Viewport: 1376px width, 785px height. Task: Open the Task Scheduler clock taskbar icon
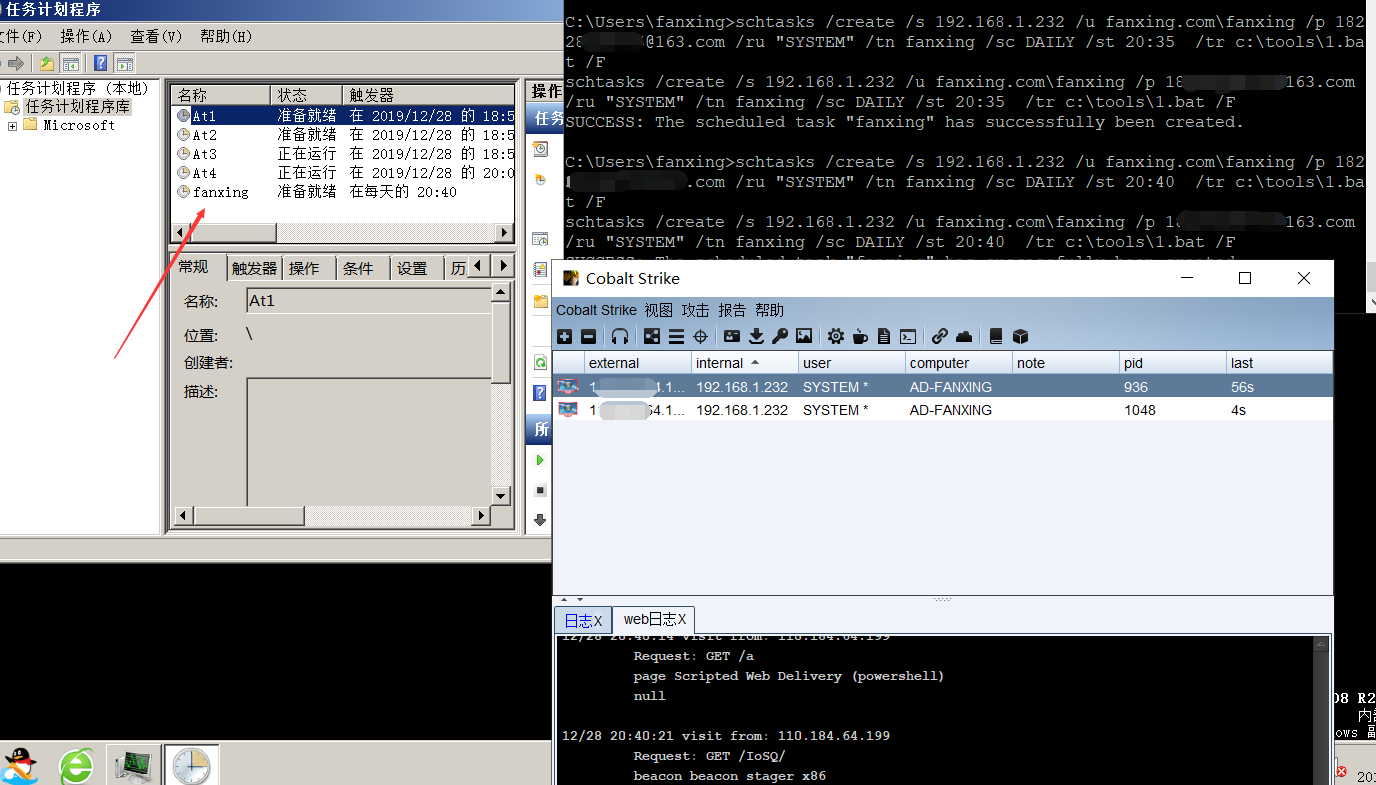pos(191,765)
